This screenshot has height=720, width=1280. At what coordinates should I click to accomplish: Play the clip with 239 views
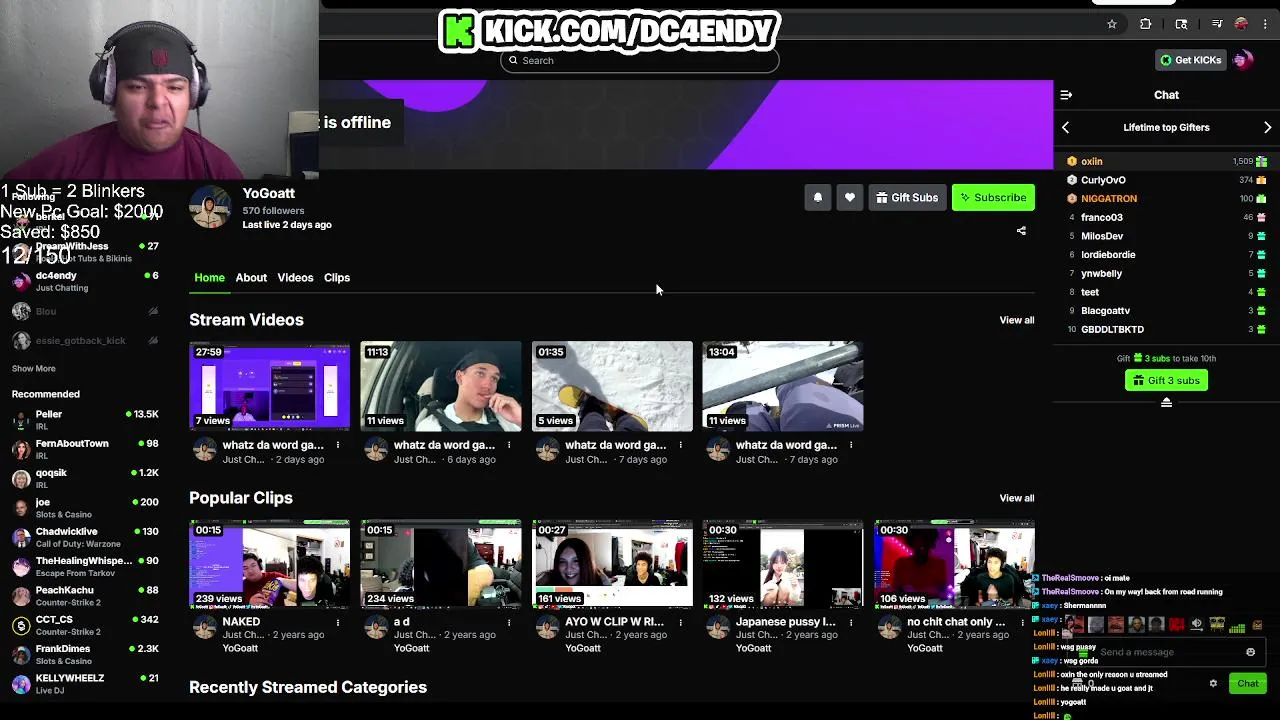coord(270,564)
